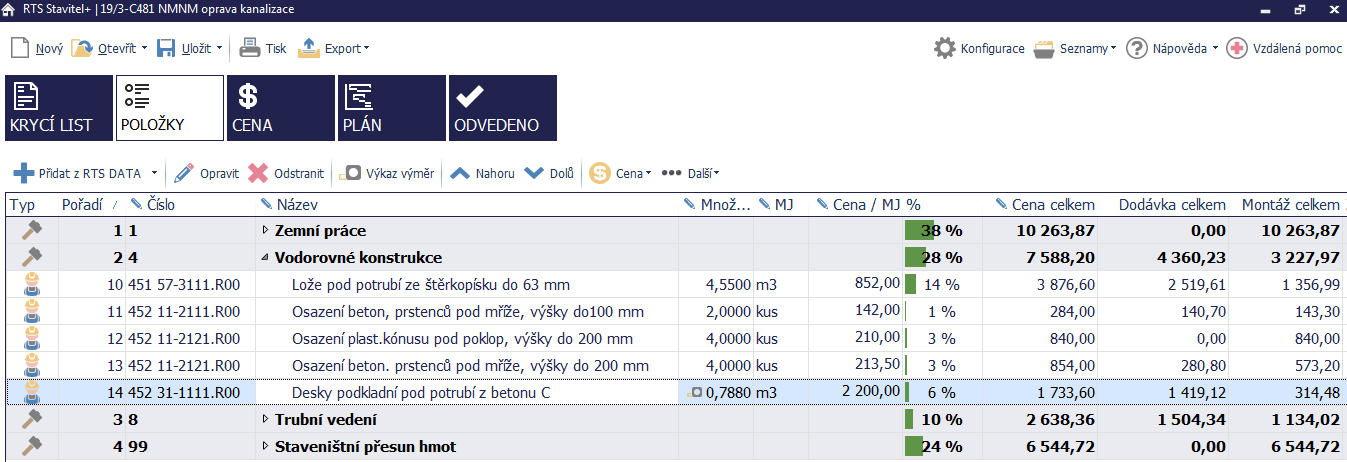Move item up with Nahoru arrow
The width and height of the screenshot is (1347, 462).
tap(460, 173)
